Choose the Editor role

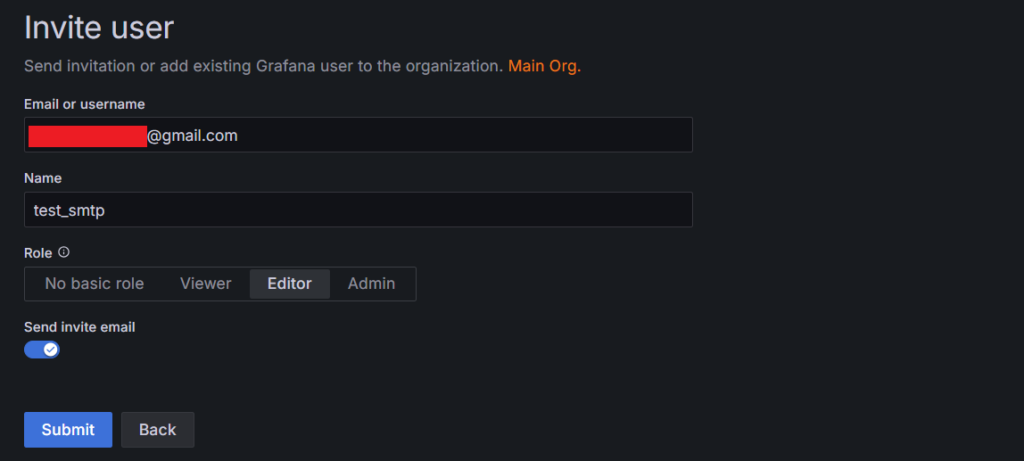[289, 284]
